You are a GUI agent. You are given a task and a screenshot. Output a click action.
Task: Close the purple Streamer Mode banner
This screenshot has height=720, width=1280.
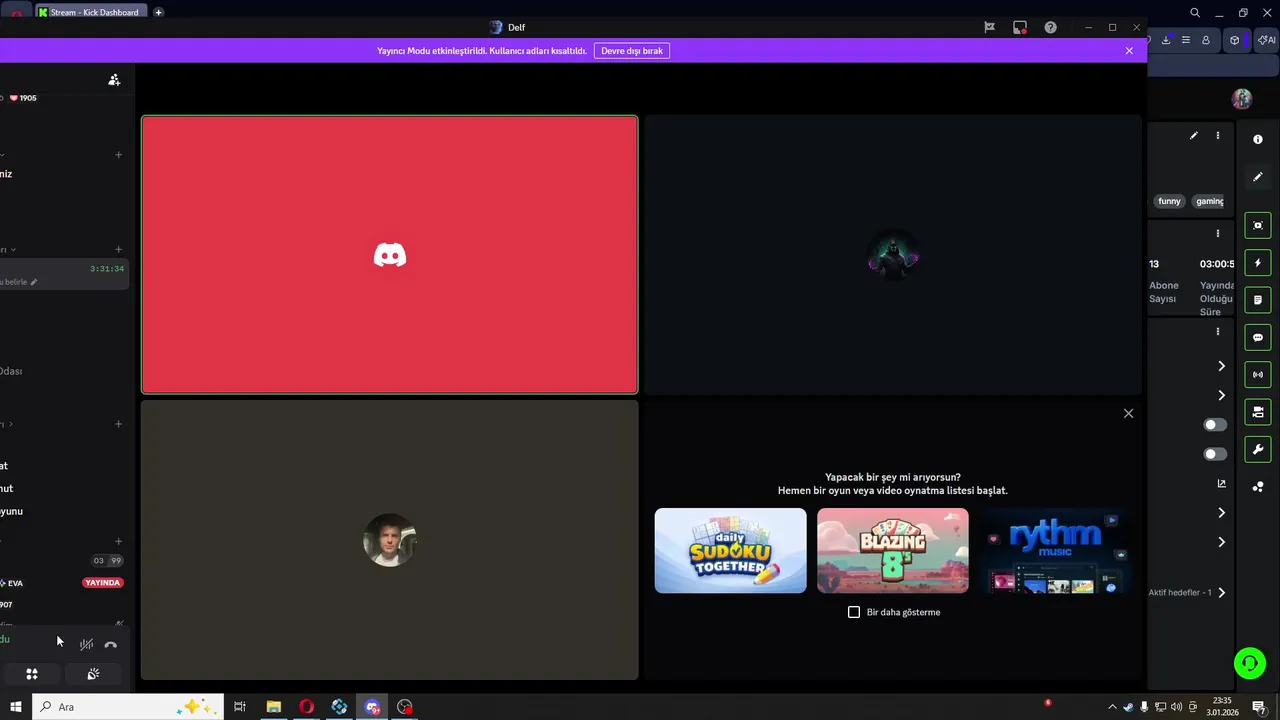coord(1129,50)
